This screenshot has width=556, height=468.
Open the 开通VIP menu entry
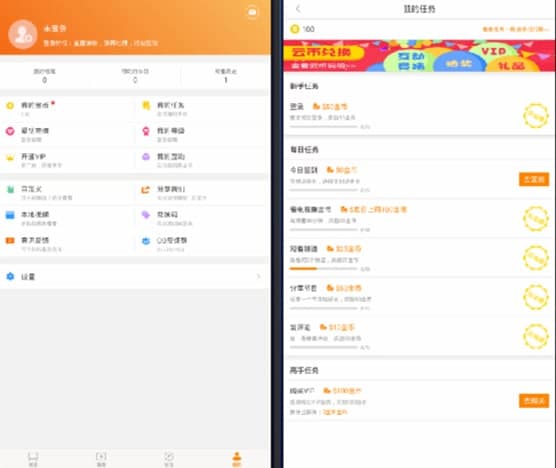click(33, 157)
